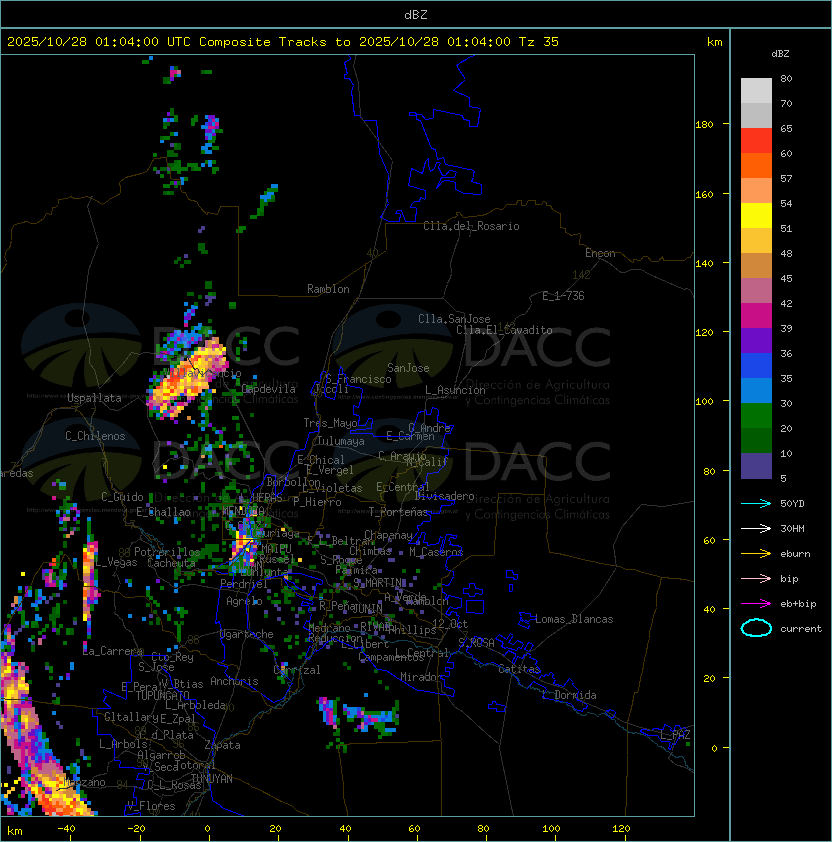Click the 'E_1-736' label on the map
832x842 pixels.
[563, 296]
